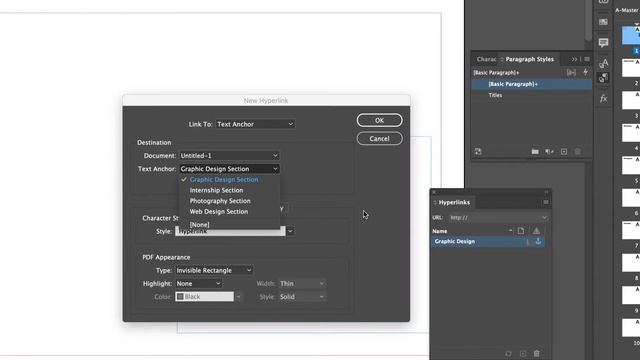Viewport: 640px width, 360px height.
Task: Open the Link To dropdown
Action: (255, 124)
